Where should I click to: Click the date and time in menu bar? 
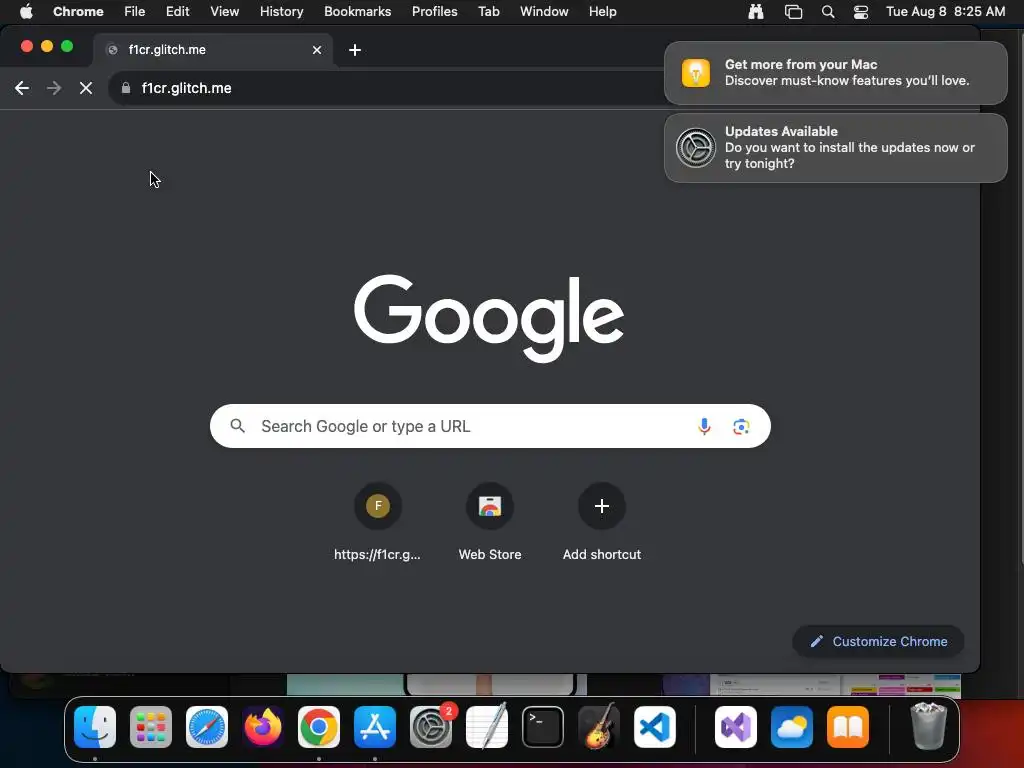pos(945,12)
